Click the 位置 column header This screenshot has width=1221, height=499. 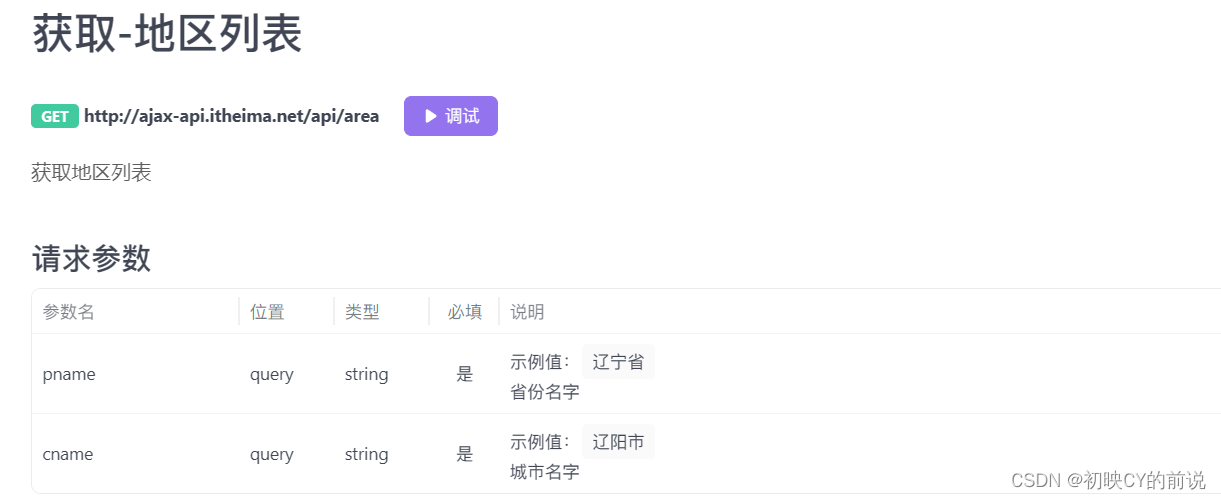(x=268, y=312)
